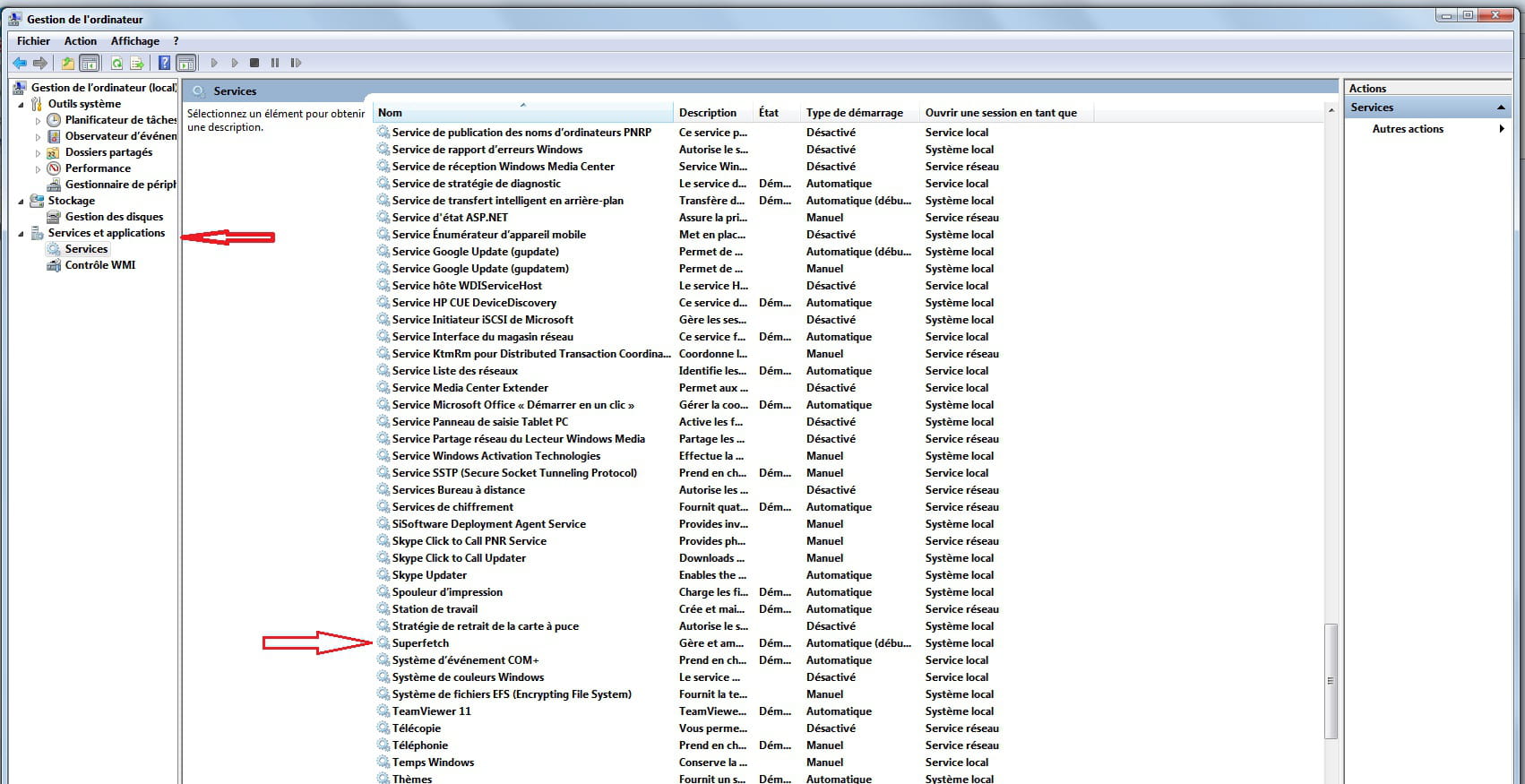Click the gear icon beside TeamViewer 11
This screenshot has width=1525, height=784.
point(383,711)
